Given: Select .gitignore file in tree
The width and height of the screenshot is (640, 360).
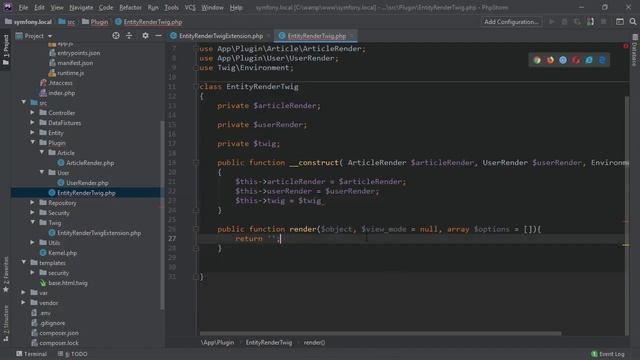Looking at the screenshot, I should coord(52,322).
